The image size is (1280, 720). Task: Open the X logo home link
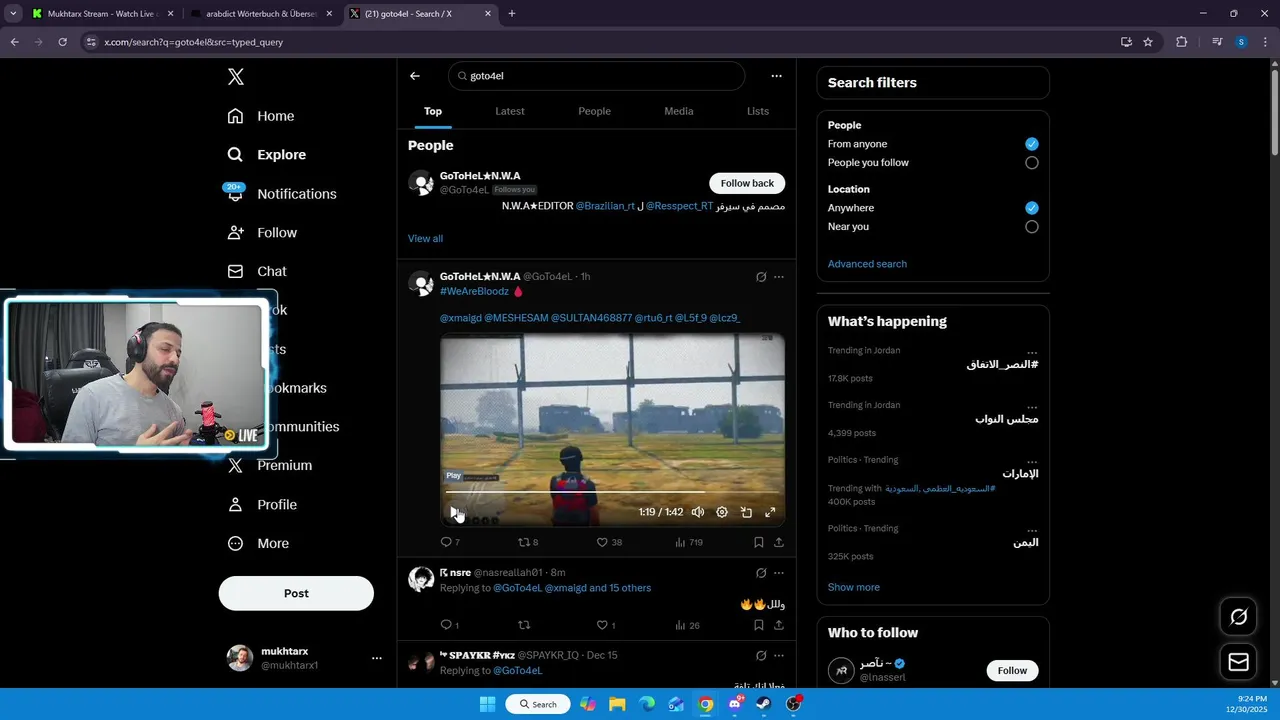pyautogui.click(x=236, y=77)
